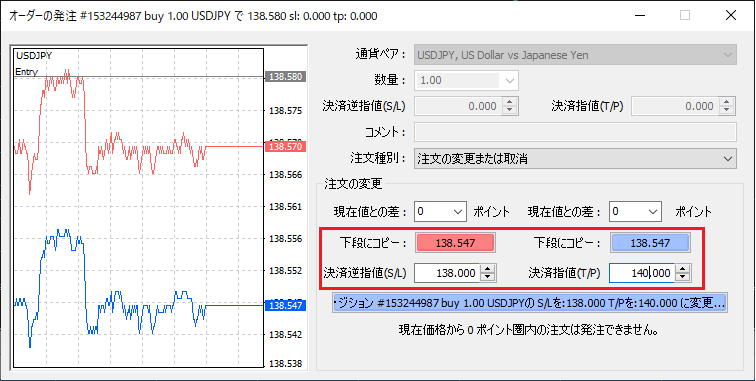Copy red 138.547 price to S/L
Viewport: 756px width, 381px height.
click(455, 243)
